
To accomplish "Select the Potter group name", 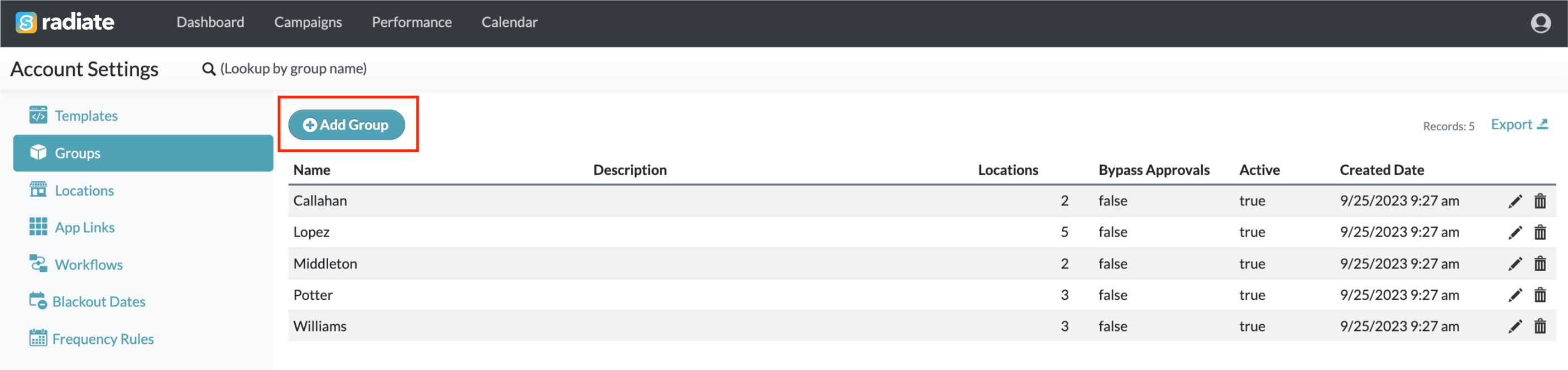I will click(313, 295).
